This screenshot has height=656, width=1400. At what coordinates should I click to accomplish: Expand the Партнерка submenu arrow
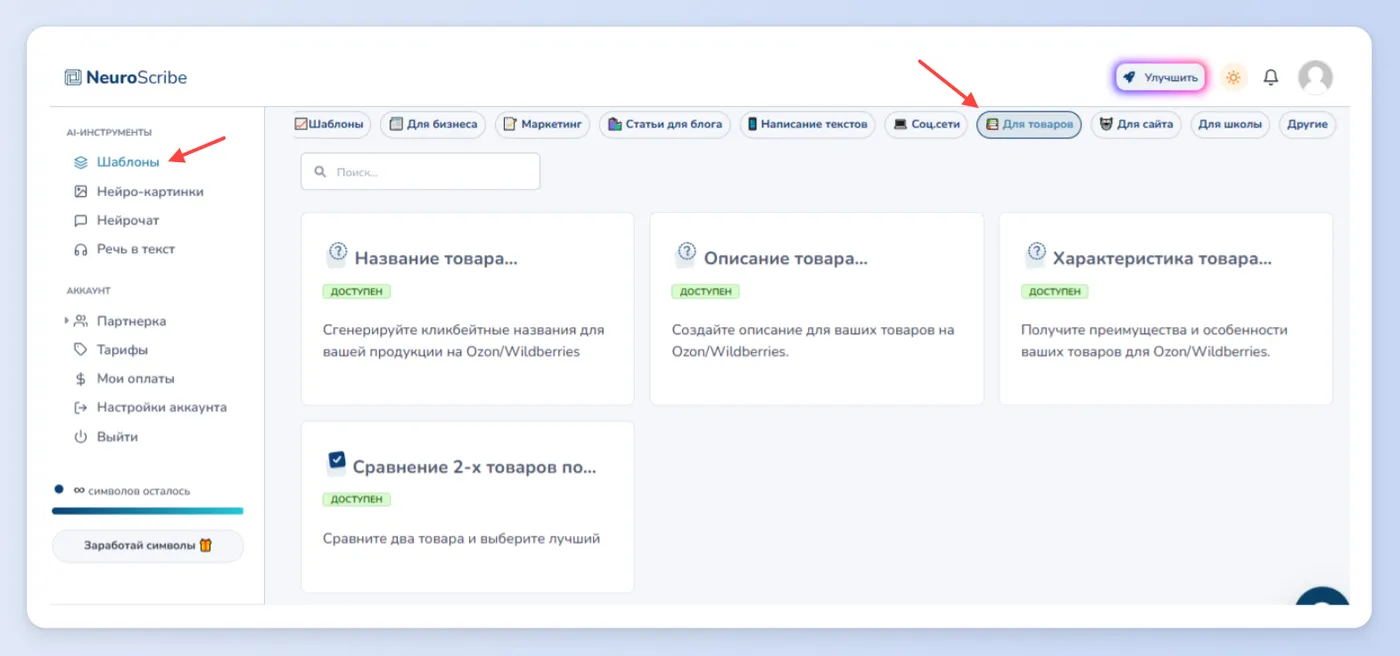[x=67, y=321]
